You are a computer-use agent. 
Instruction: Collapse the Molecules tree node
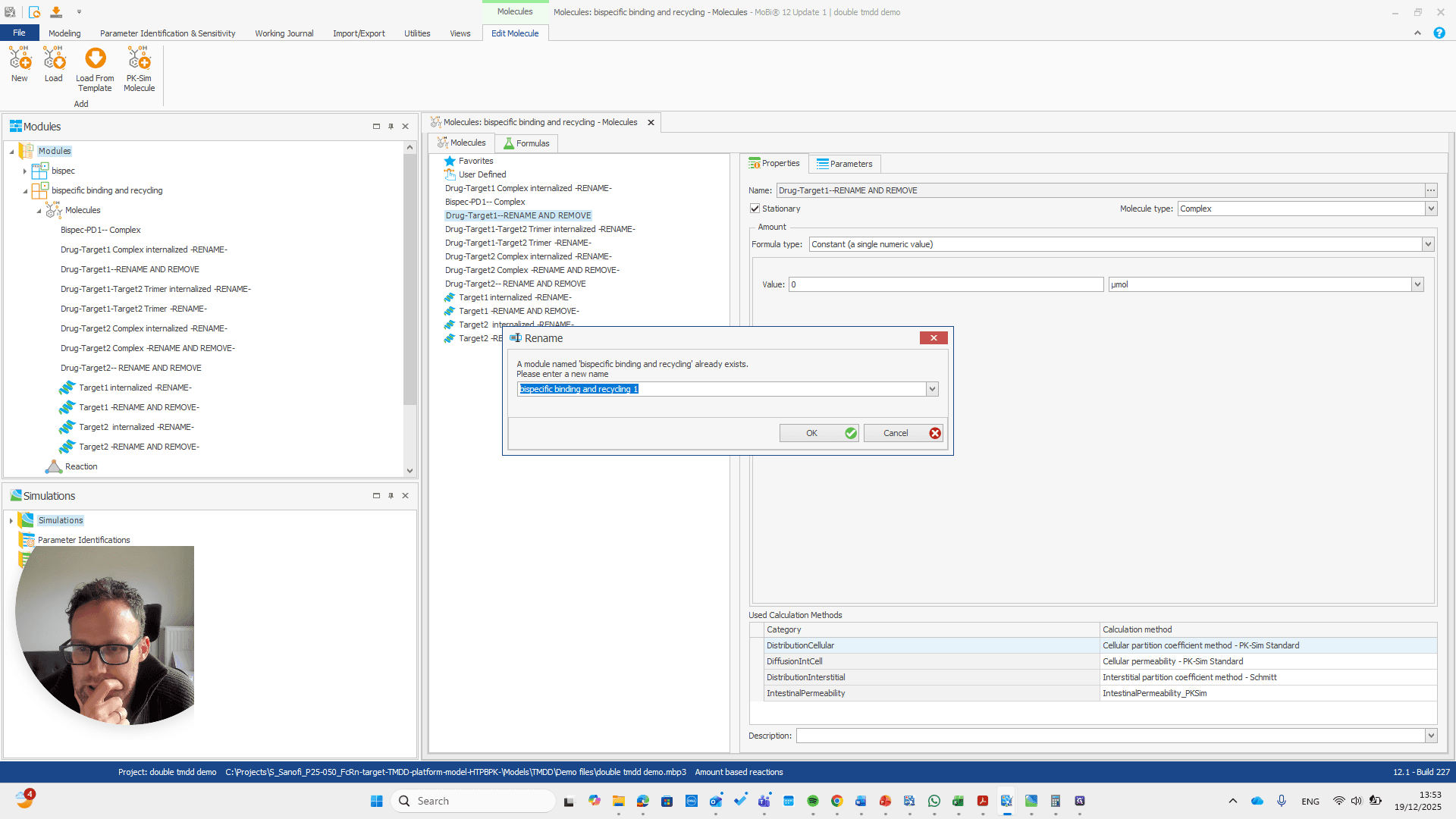tap(39, 211)
